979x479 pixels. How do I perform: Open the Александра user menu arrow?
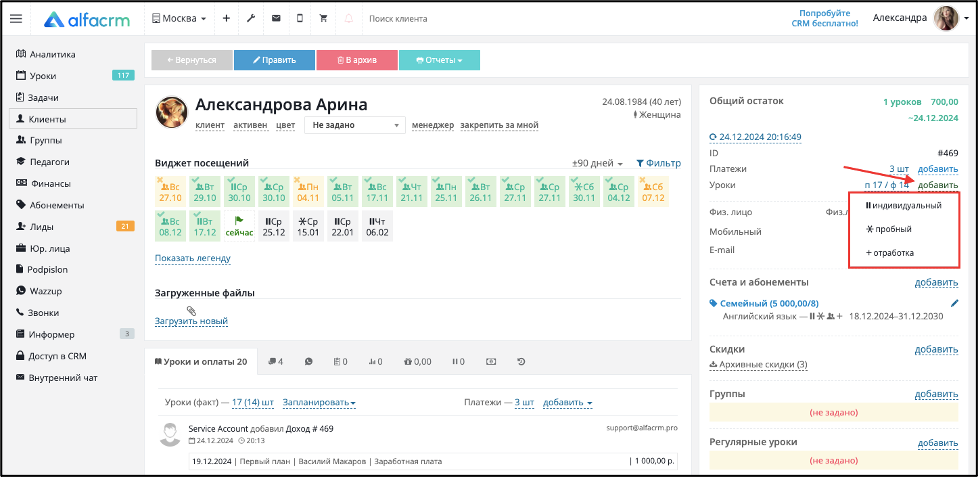click(966, 19)
